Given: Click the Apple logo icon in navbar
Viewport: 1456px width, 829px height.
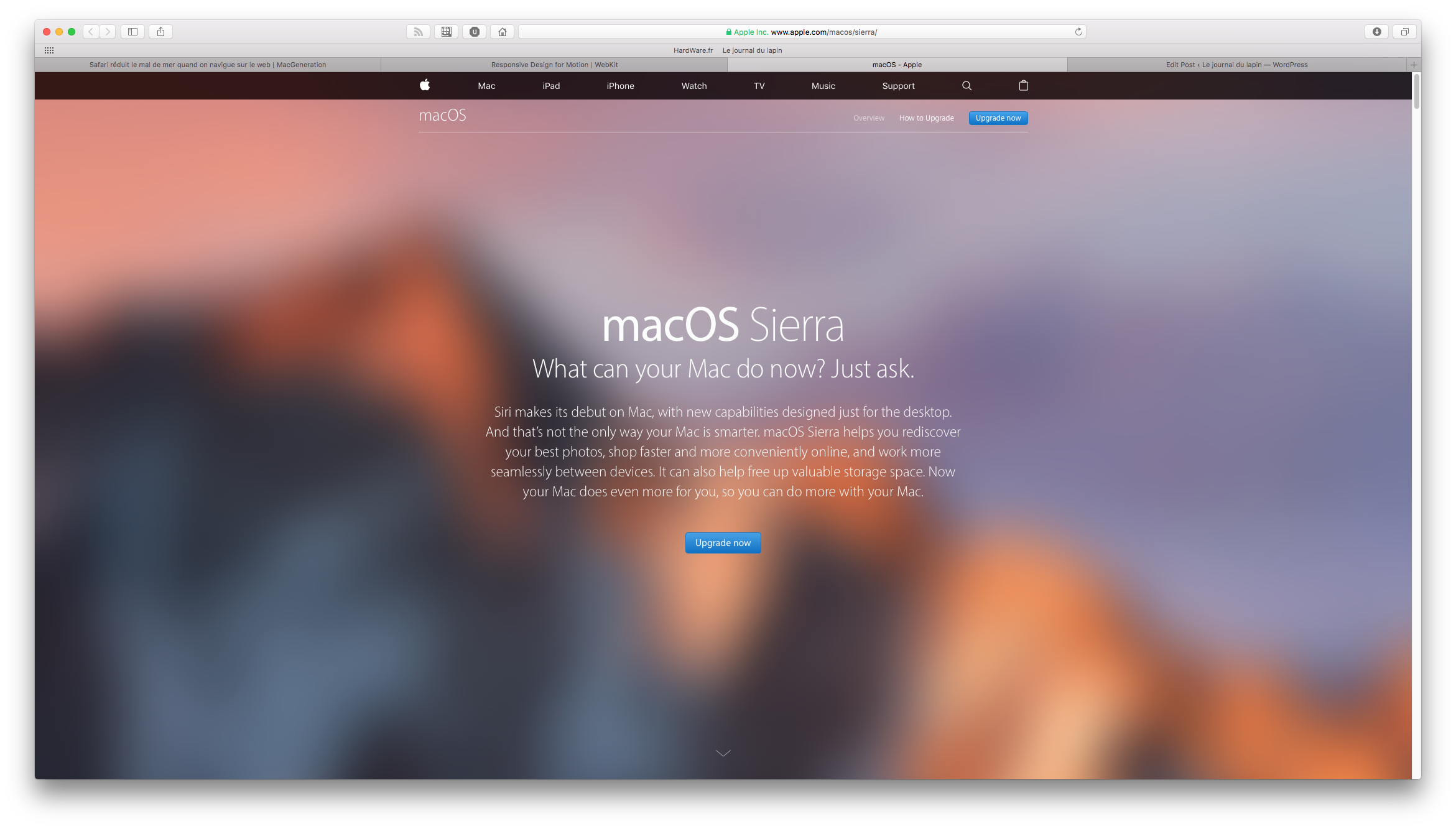Looking at the screenshot, I should (424, 85).
